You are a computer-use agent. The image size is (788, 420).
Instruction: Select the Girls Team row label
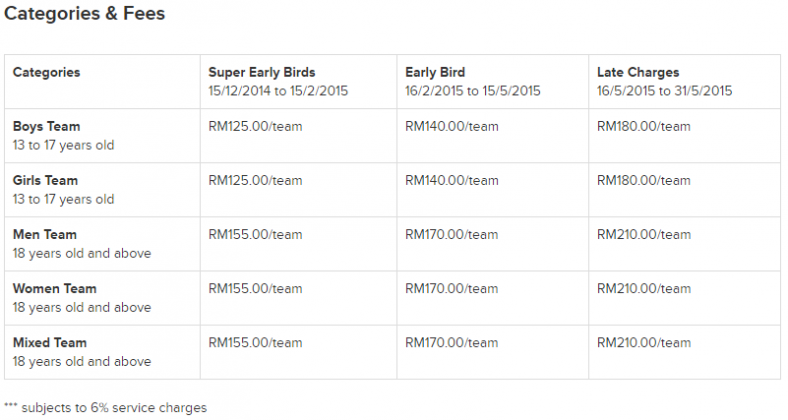coord(45,180)
